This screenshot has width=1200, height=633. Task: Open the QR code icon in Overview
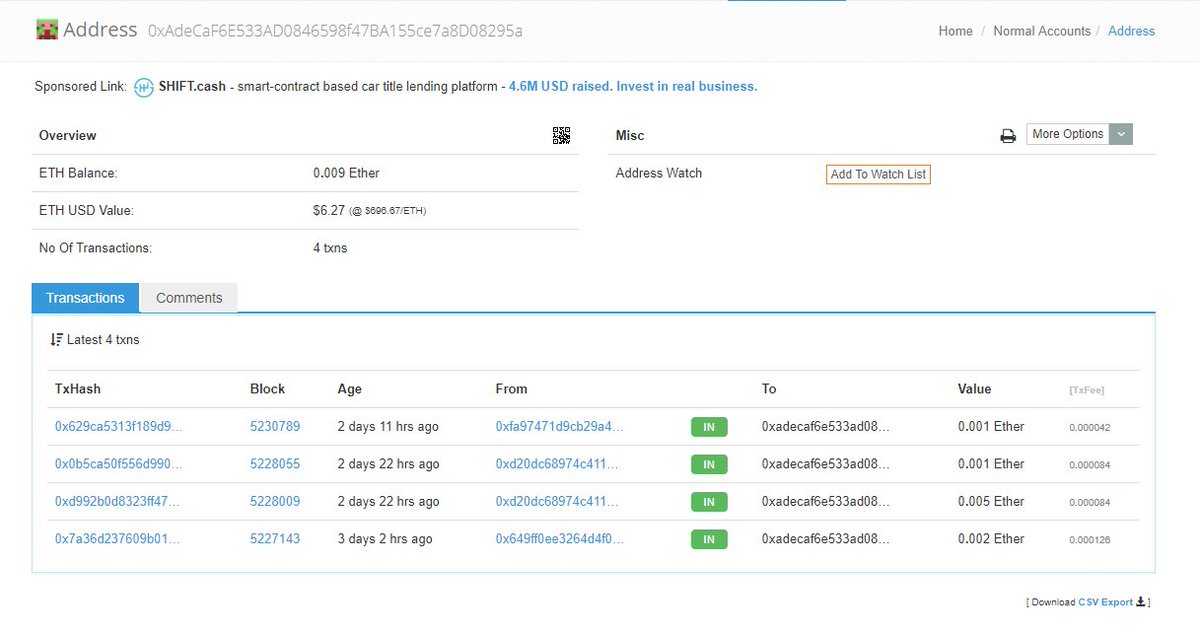tap(561, 136)
